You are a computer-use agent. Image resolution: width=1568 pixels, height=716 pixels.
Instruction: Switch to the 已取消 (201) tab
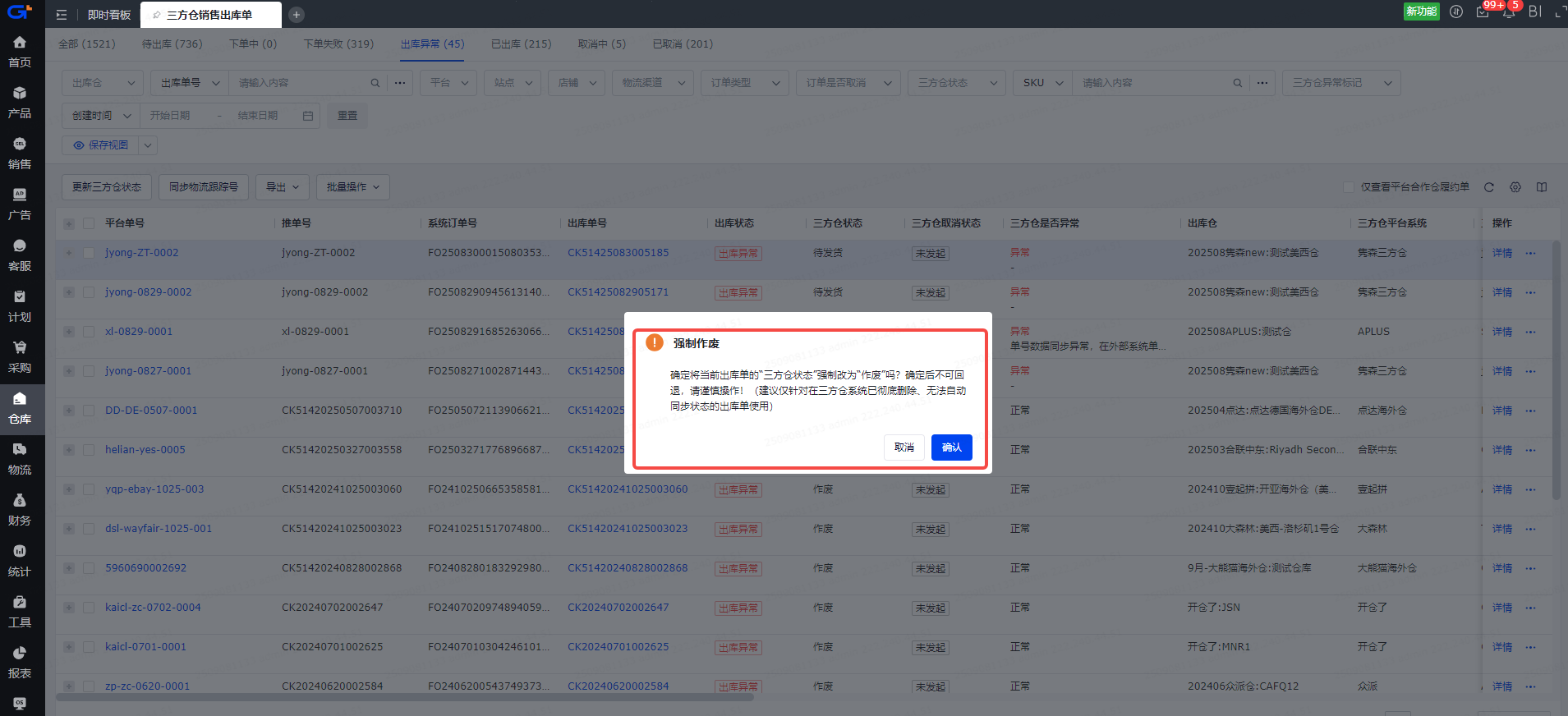click(683, 44)
